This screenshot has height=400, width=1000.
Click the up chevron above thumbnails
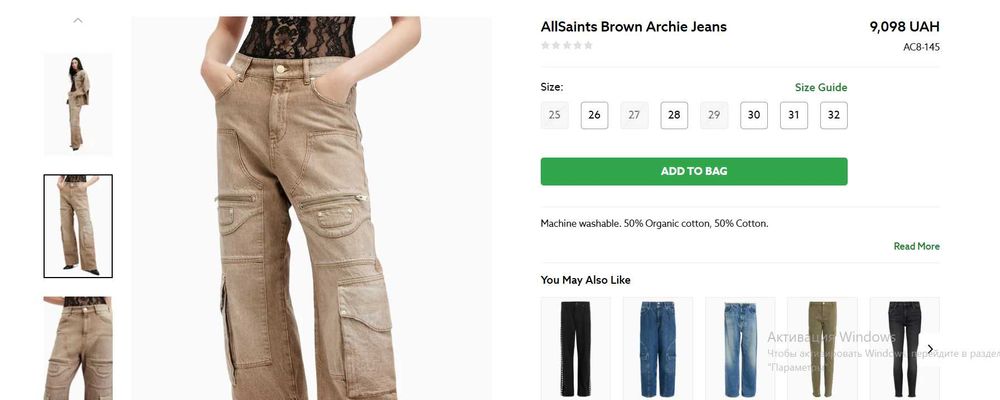[78, 20]
